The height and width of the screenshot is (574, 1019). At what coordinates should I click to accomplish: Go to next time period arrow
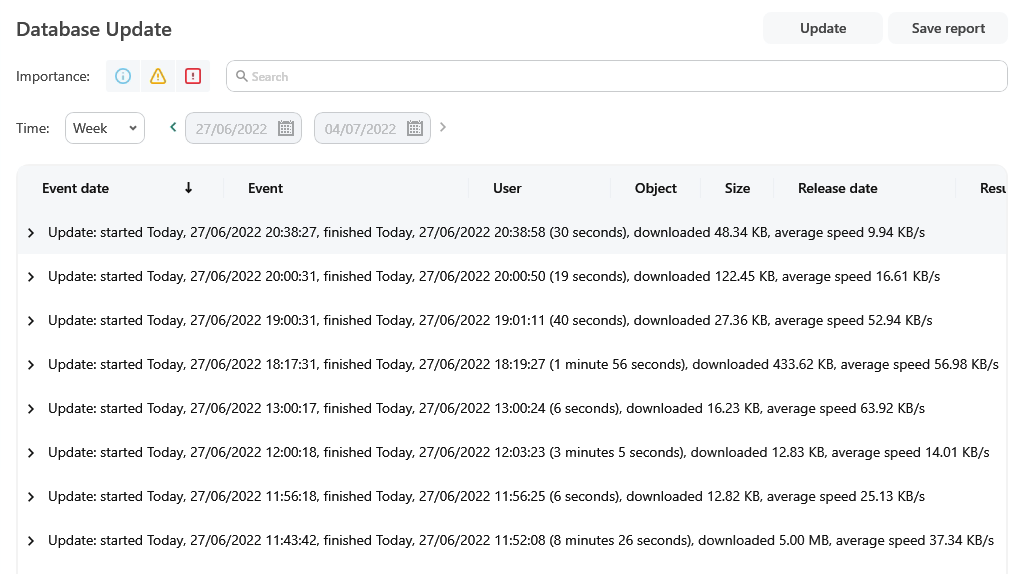[443, 127]
